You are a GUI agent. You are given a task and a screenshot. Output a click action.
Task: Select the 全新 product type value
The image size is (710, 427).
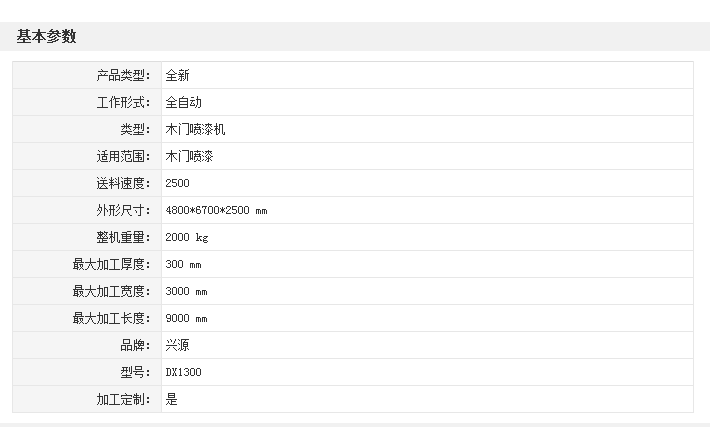click(x=178, y=76)
